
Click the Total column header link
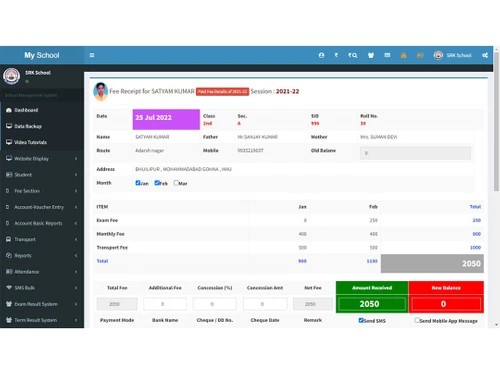pyautogui.click(x=475, y=207)
